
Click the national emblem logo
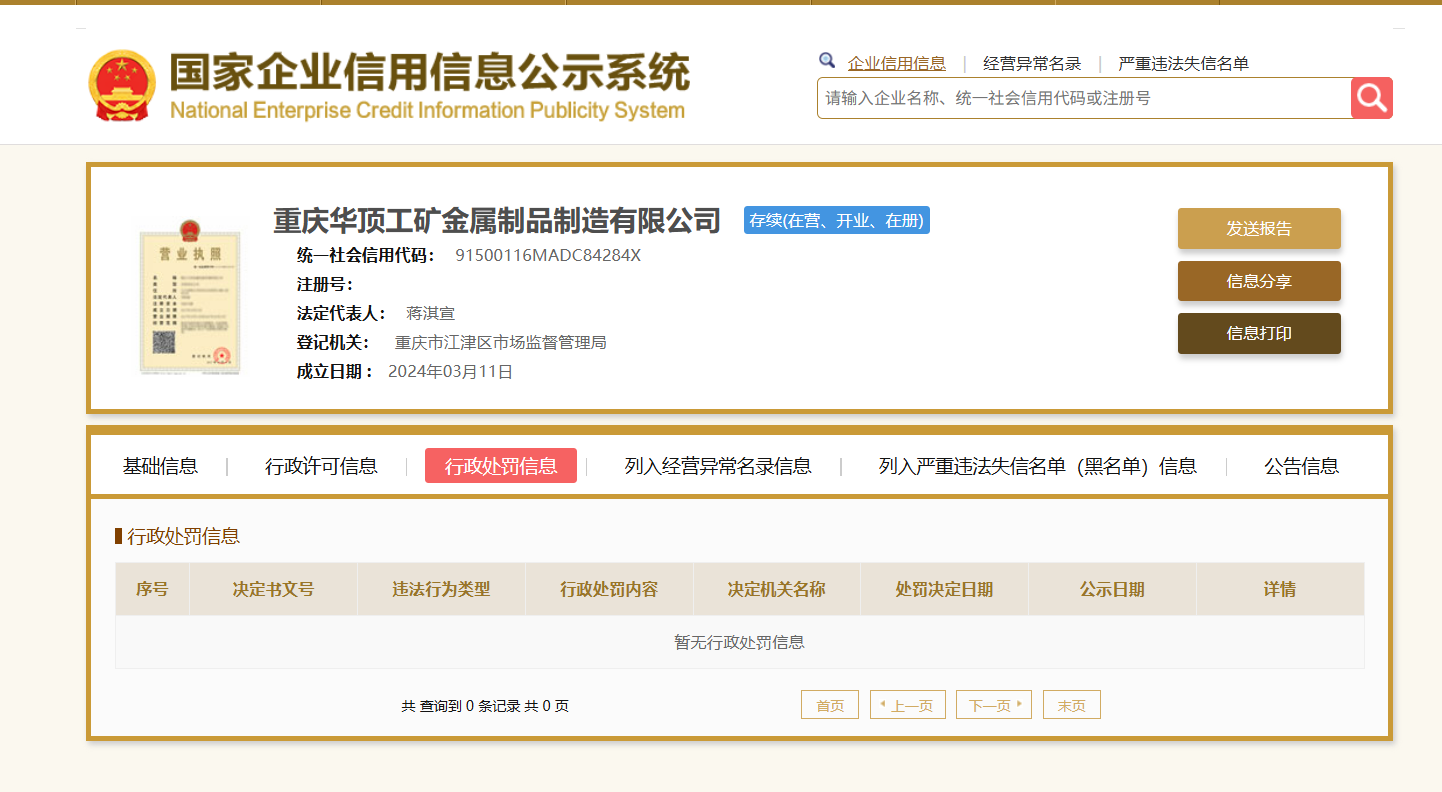122,86
